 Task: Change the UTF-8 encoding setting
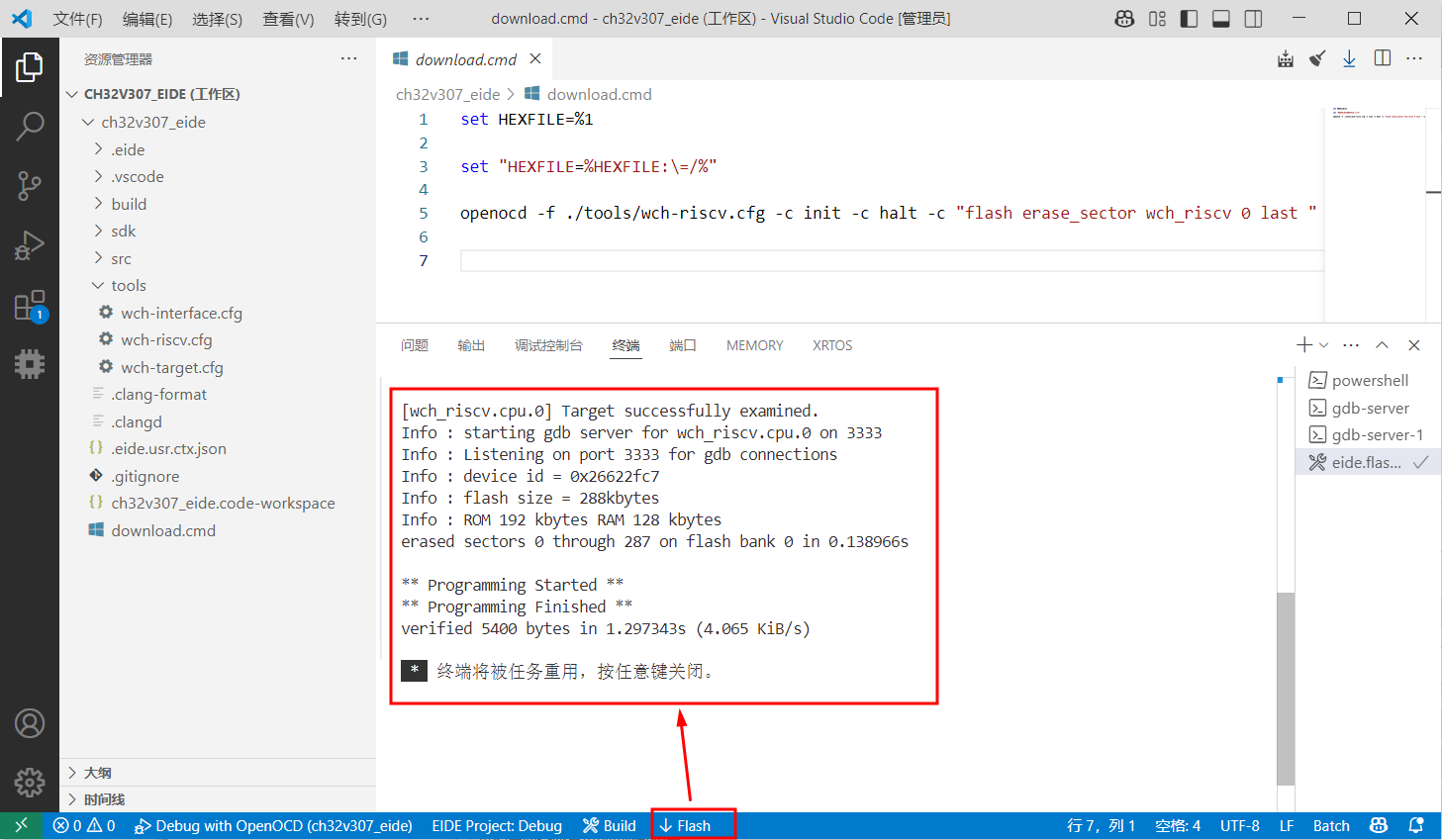1239,825
